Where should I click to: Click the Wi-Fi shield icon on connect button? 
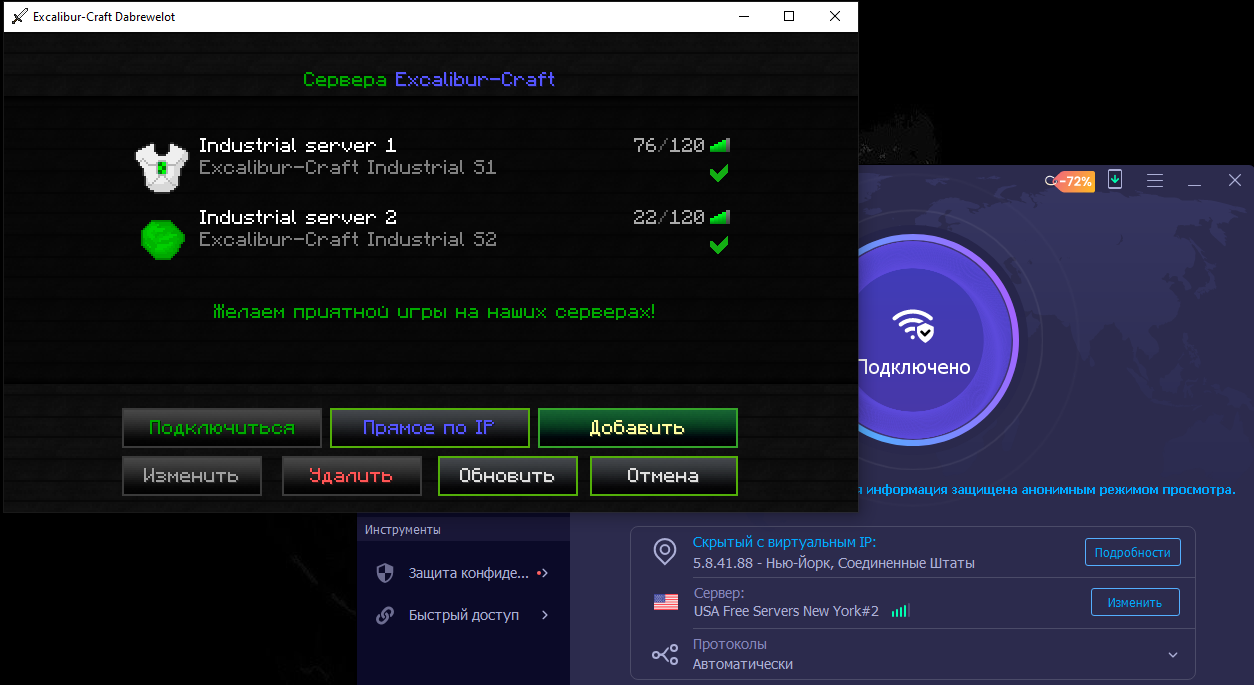[x=913, y=325]
